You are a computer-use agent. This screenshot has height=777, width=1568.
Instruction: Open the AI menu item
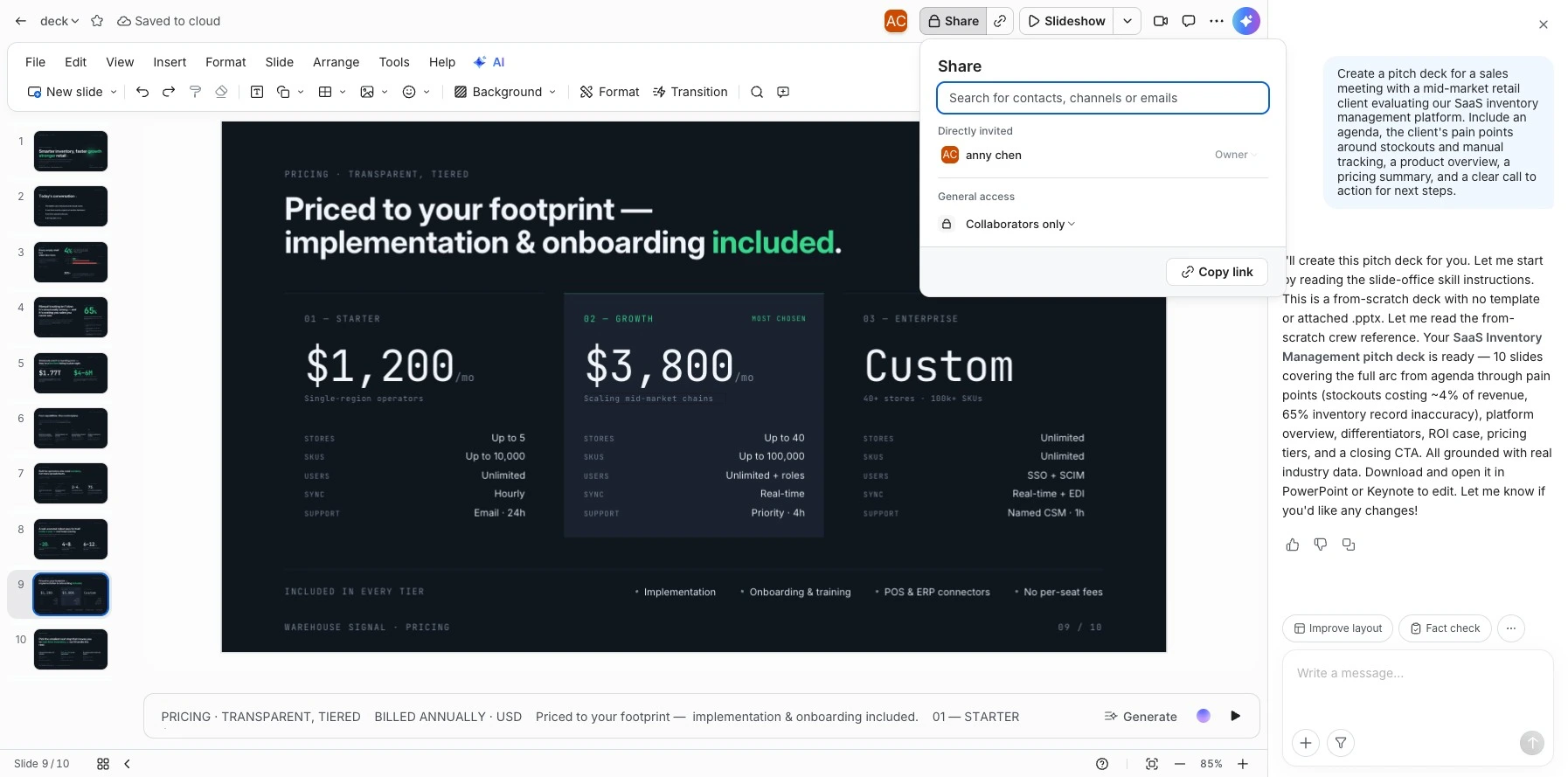[x=489, y=62]
